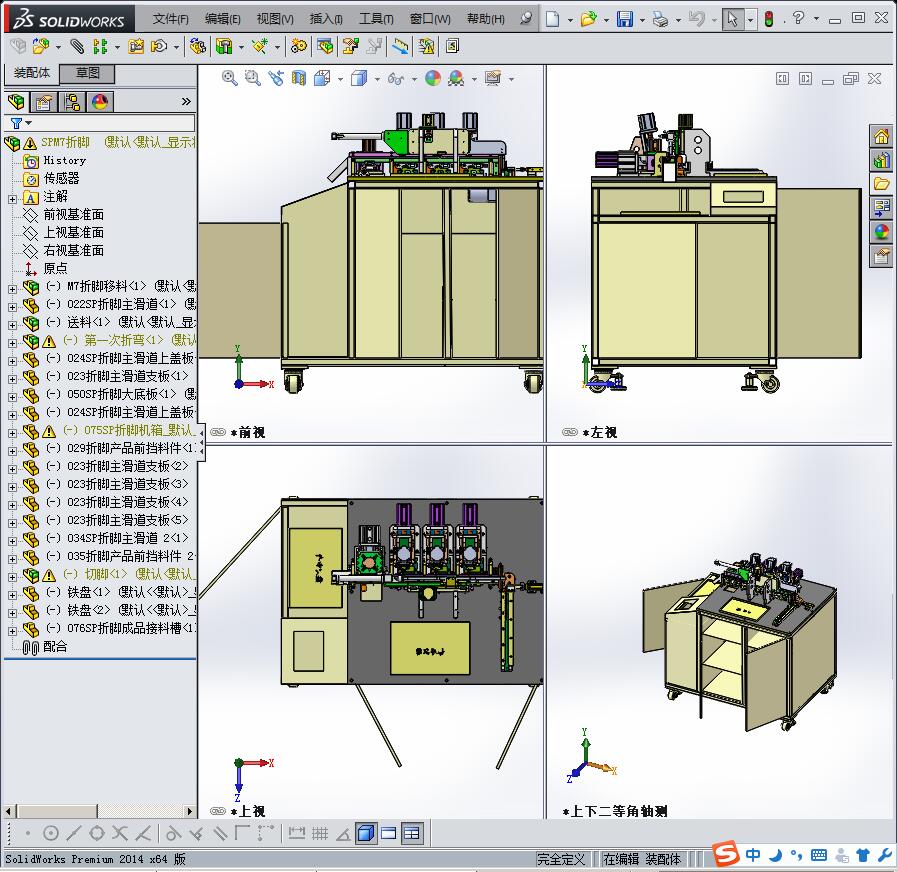Click the feature tree horizontal scrollbar right arrow
This screenshot has height=872, width=897.
pyautogui.click(x=190, y=811)
